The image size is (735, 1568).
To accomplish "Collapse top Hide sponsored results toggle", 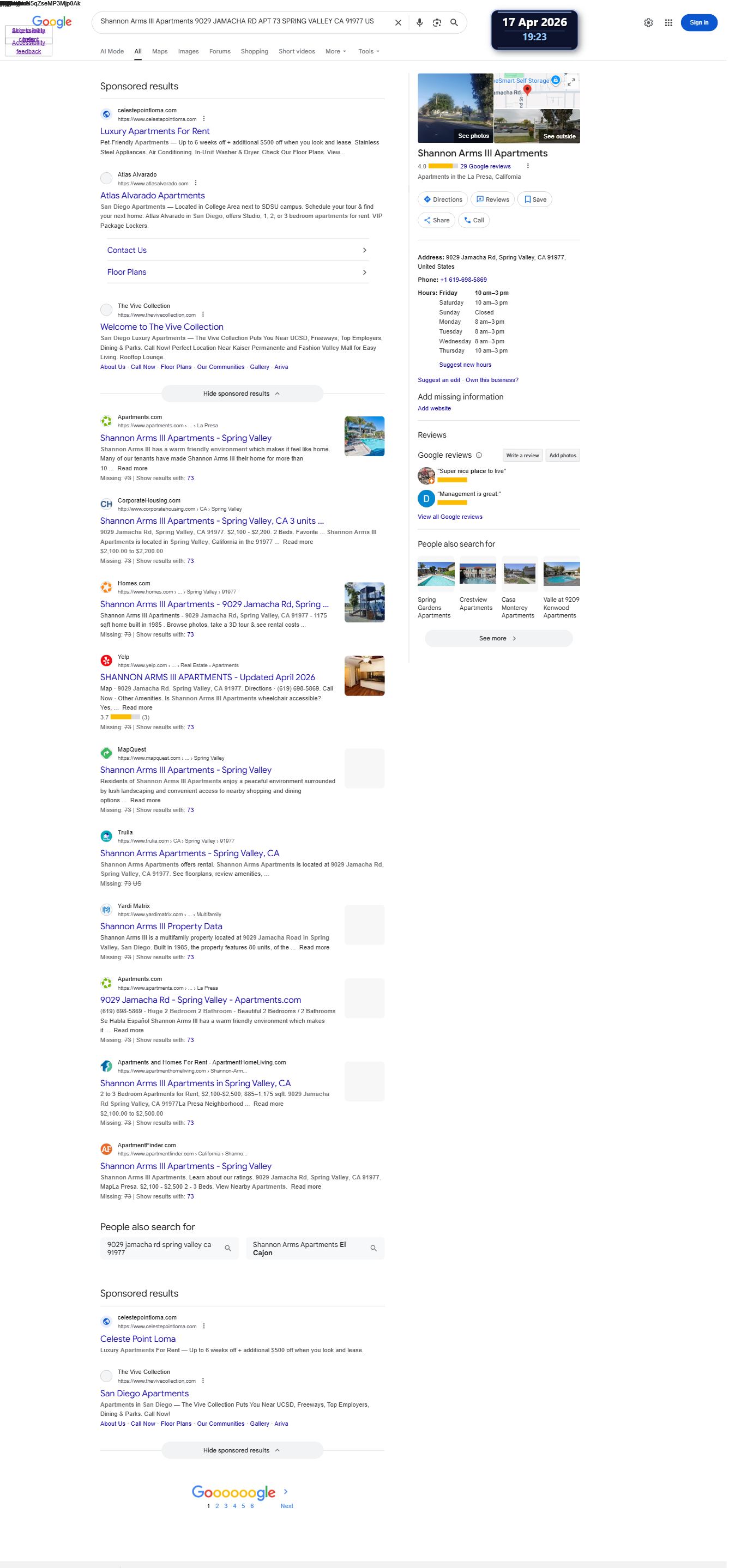I will point(242,394).
